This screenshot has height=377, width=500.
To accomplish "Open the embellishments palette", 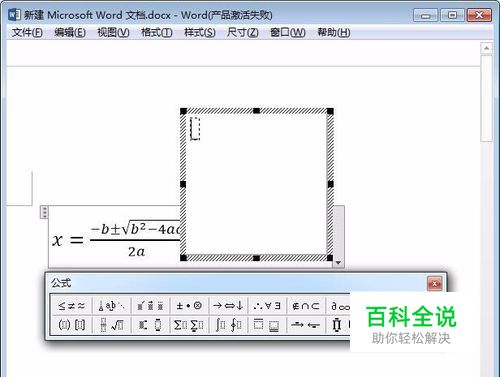I will click(150, 306).
